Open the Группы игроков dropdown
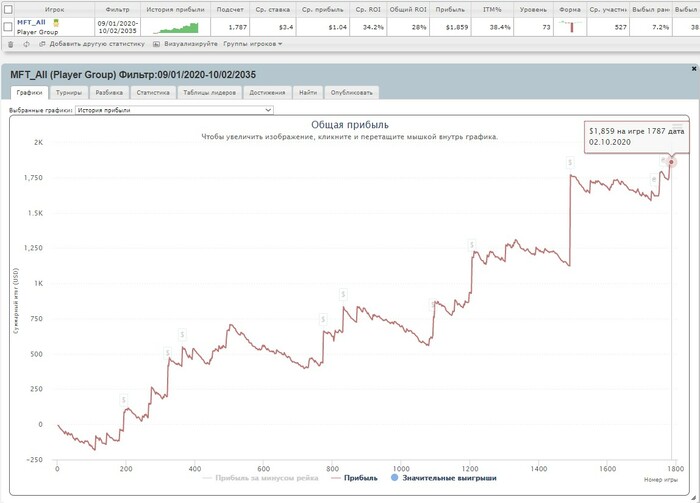The image size is (700, 503). (x=253, y=44)
